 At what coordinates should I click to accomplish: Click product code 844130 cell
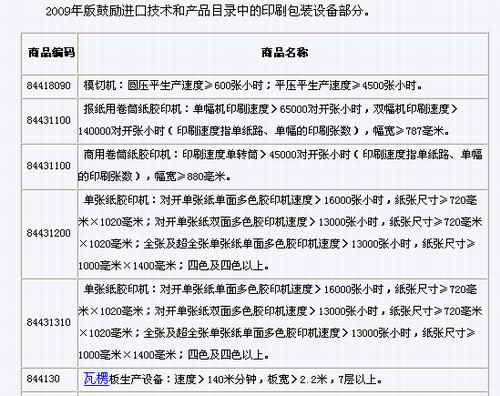(x=43, y=379)
